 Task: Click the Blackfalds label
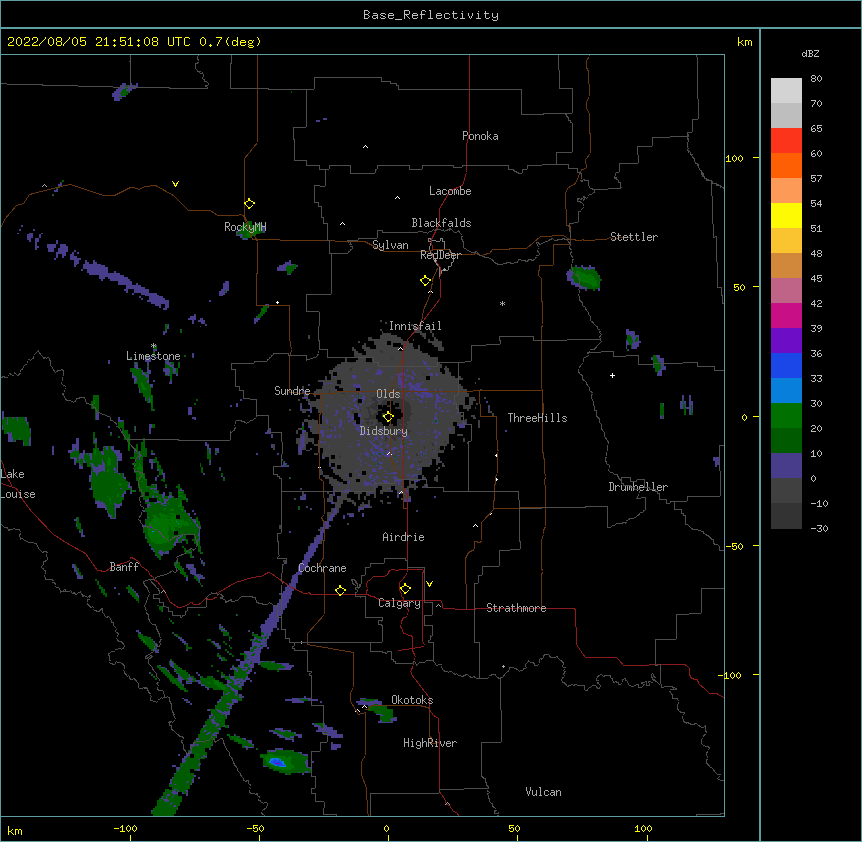tap(441, 223)
